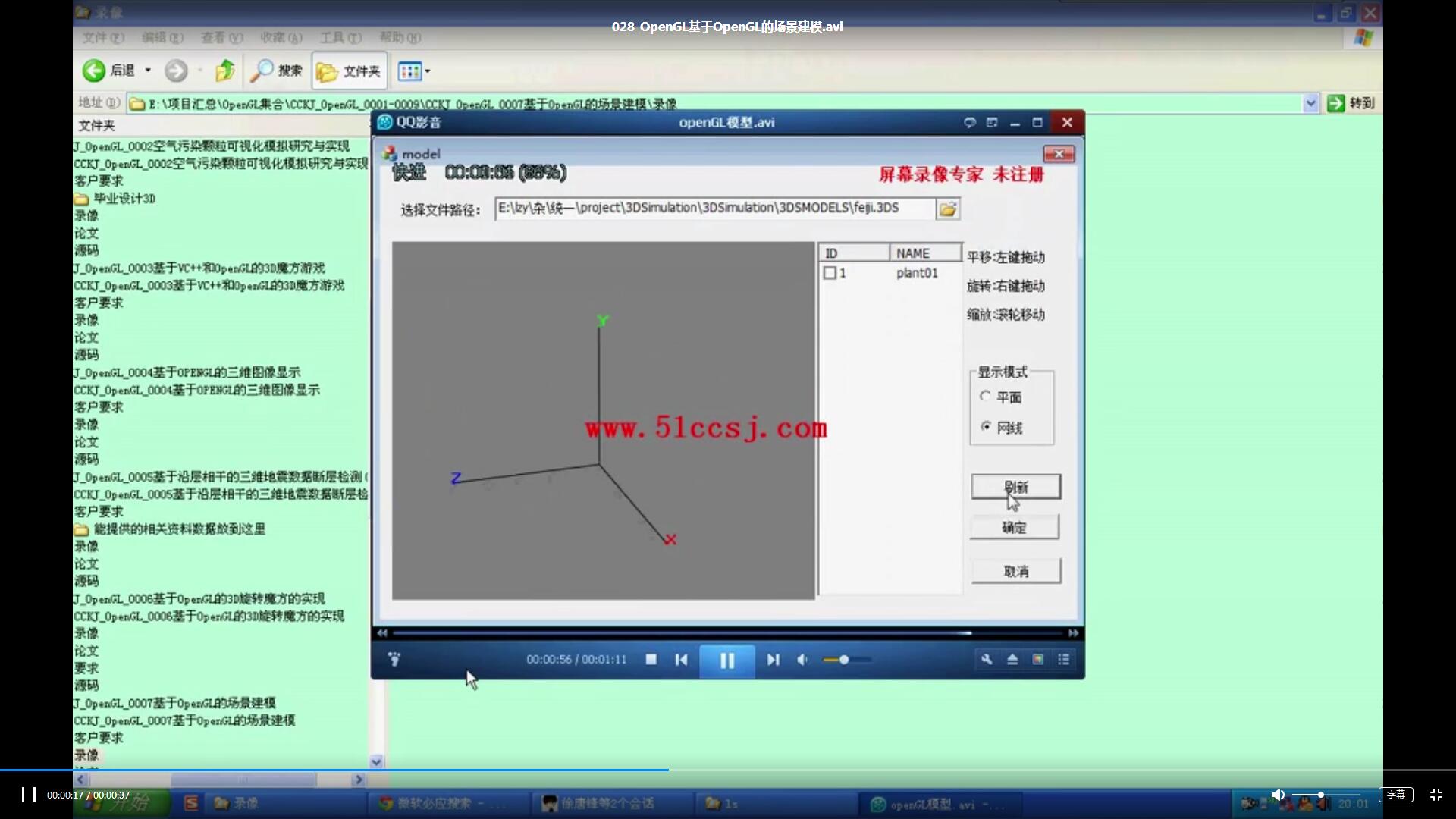The height and width of the screenshot is (819, 1456).
Task: Click next track button in QQ影音
Action: pos(773,660)
